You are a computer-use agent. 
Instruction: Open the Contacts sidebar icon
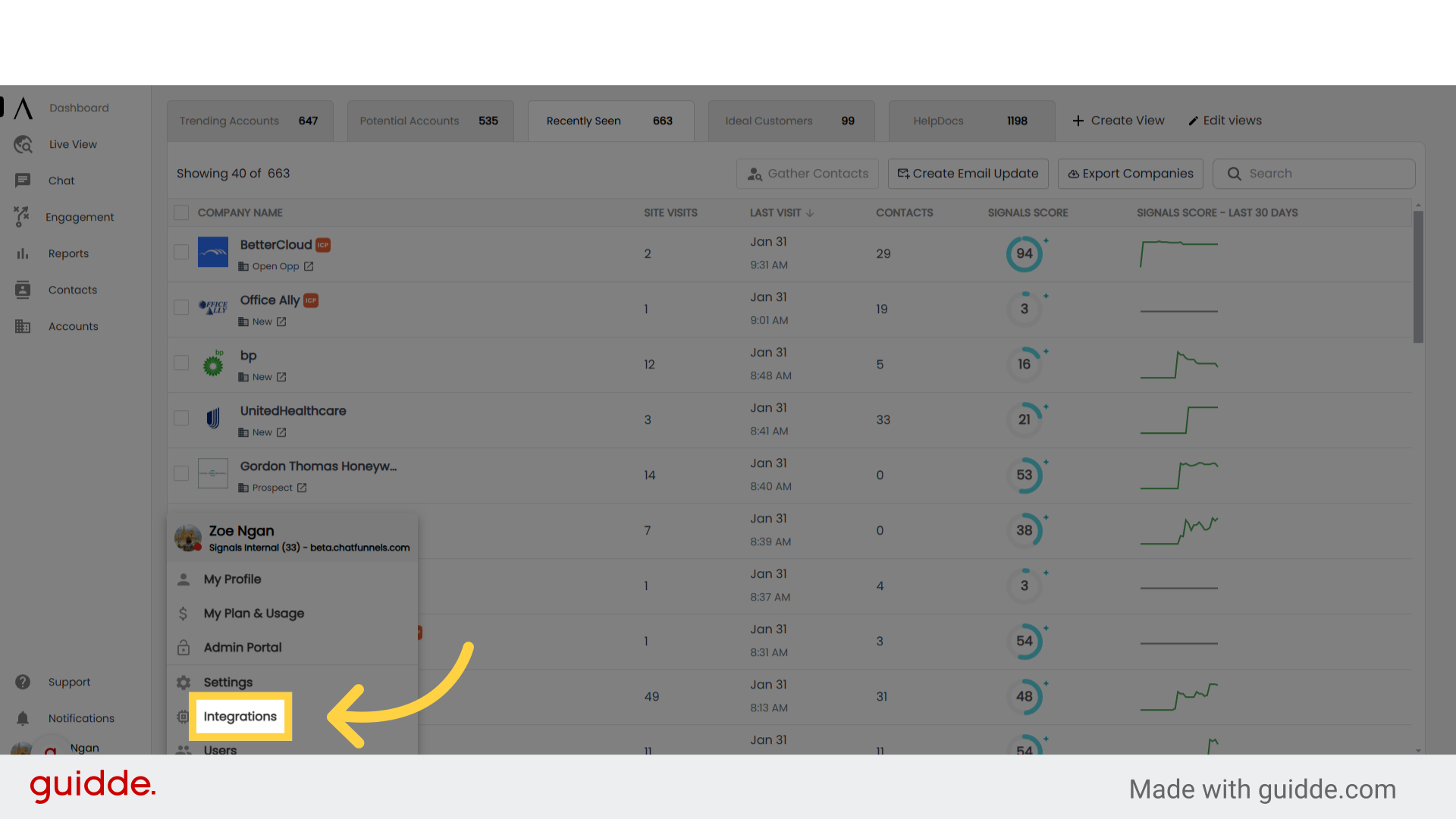(23, 290)
